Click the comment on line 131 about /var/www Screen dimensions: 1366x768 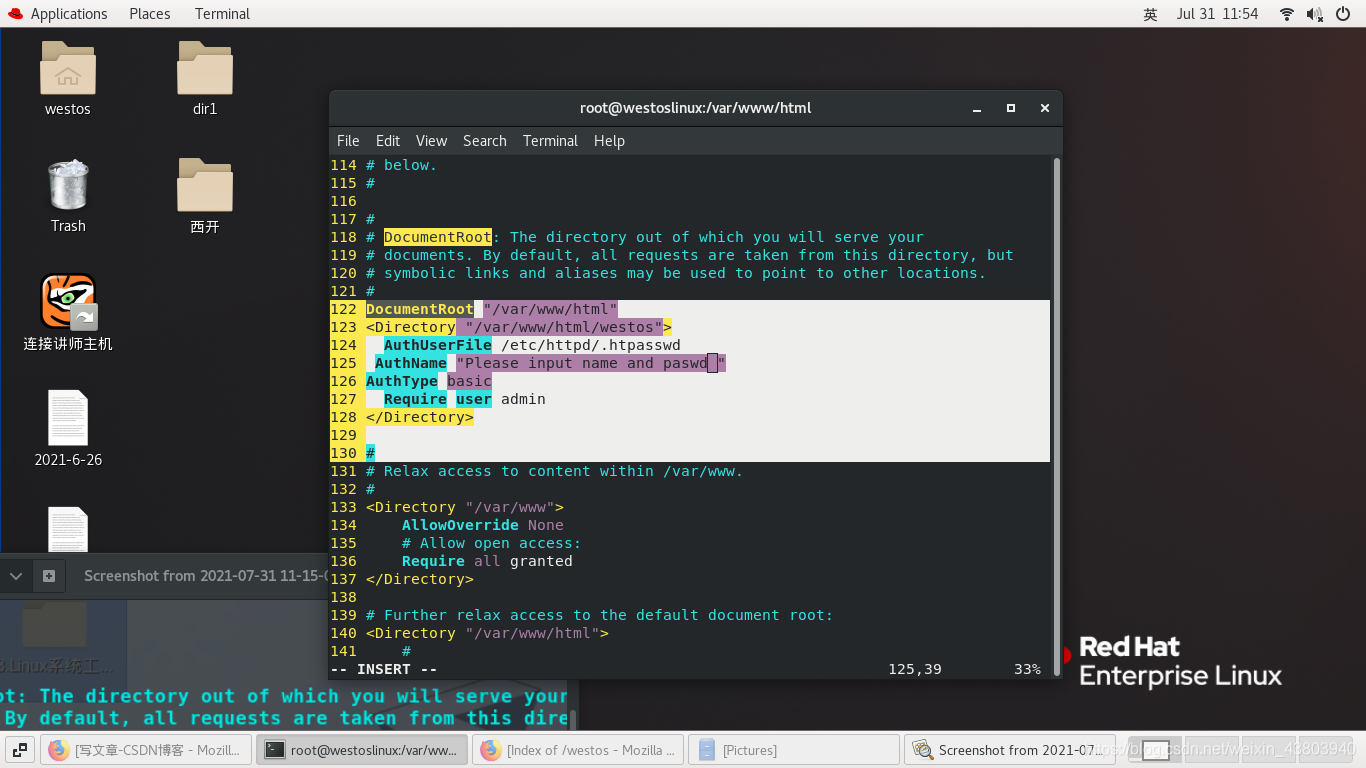click(555, 471)
